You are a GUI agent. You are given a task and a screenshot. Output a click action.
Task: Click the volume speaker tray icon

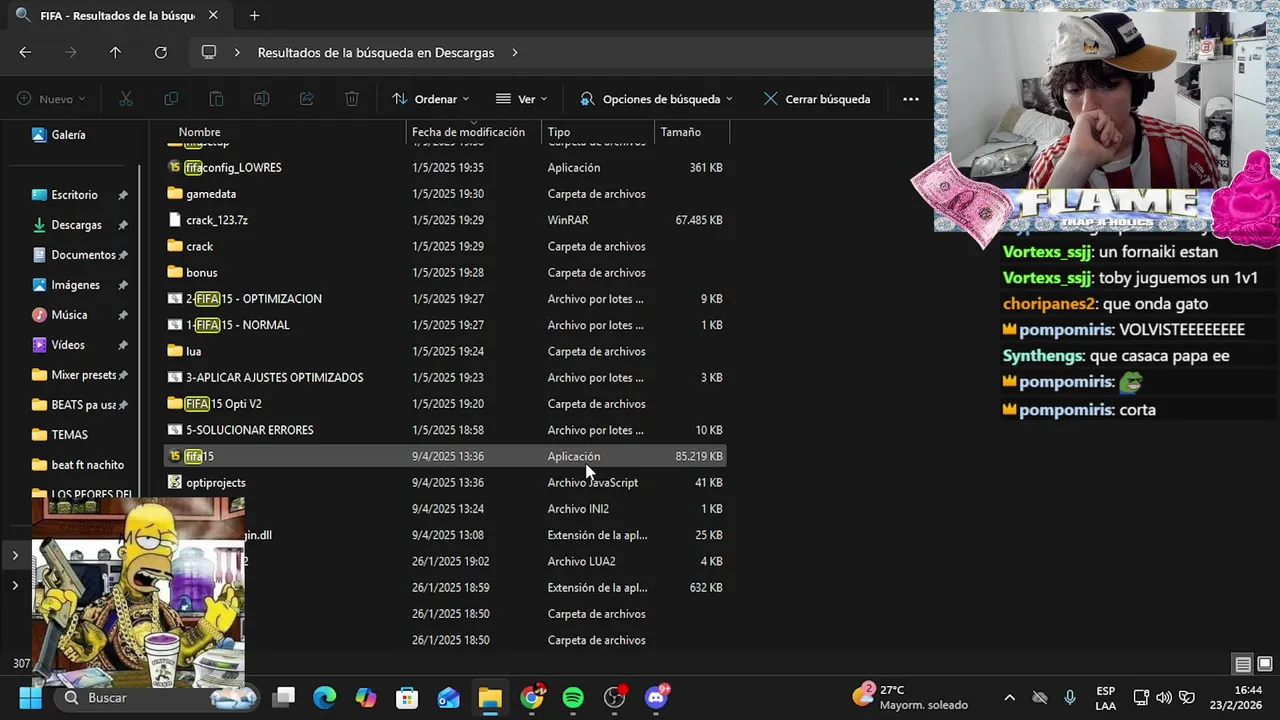pos(1163,697)
